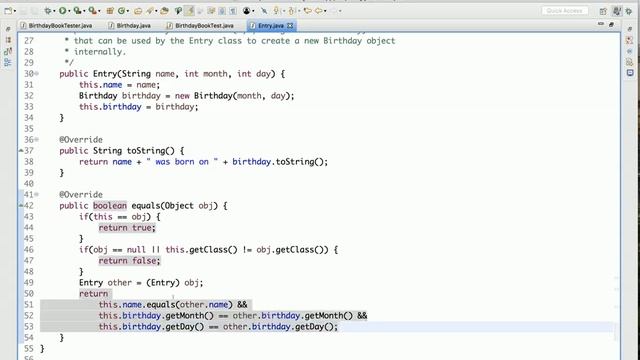Collapse the Entry constructor at line 30
Image resolution: width=640 pixels, height=360 pixels.
[37, 74]
